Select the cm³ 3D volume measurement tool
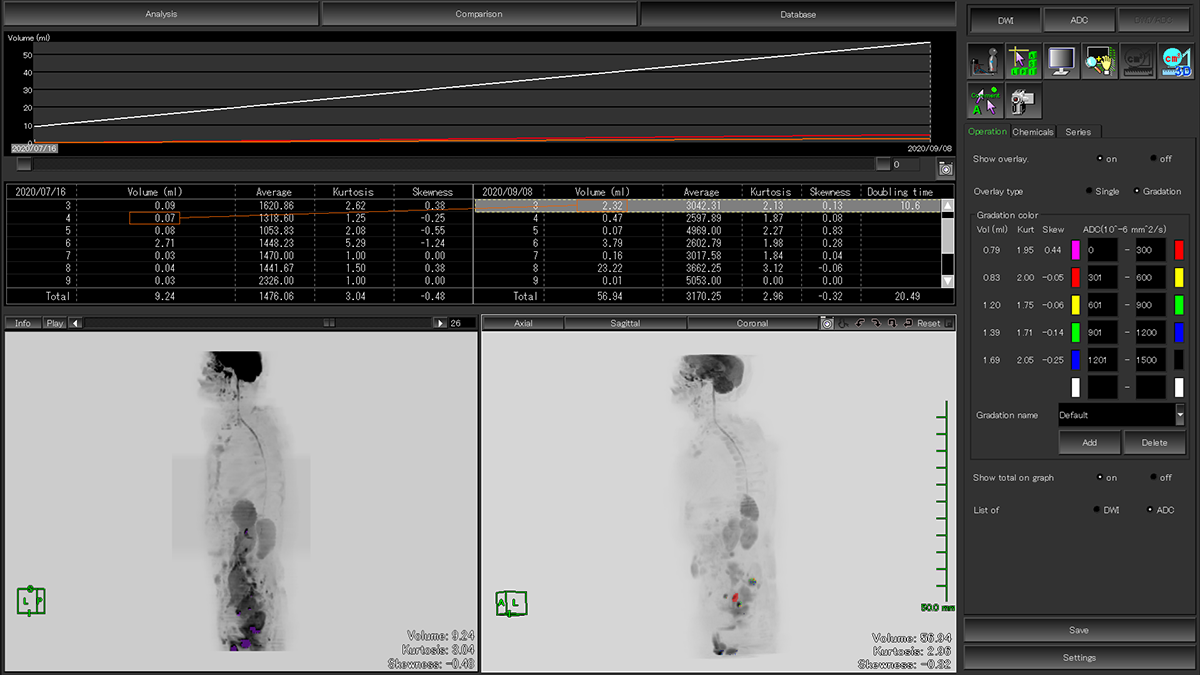 tap(1176, 61)
